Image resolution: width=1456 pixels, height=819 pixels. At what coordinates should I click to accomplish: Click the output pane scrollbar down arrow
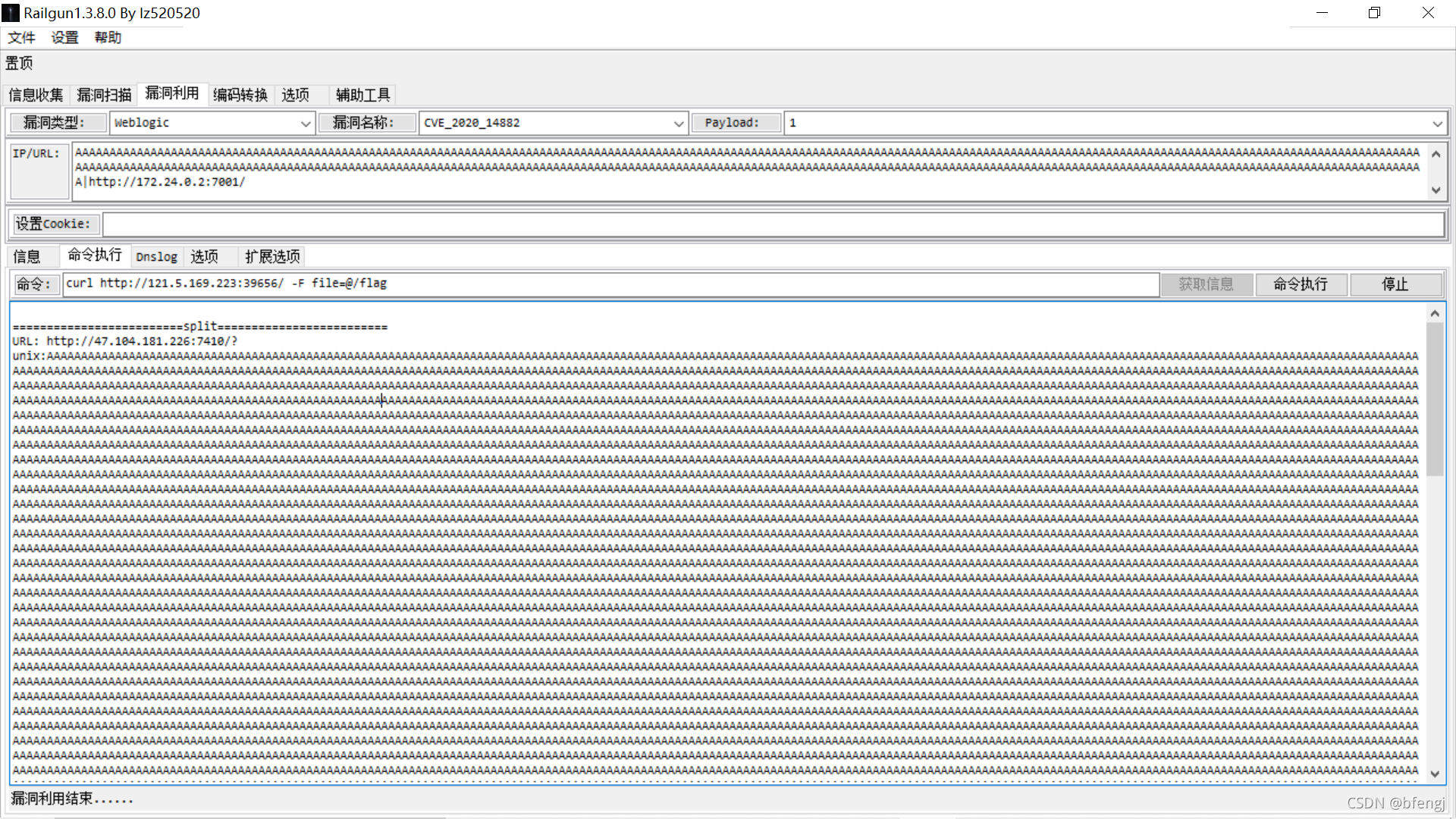tap(1435, 773)
